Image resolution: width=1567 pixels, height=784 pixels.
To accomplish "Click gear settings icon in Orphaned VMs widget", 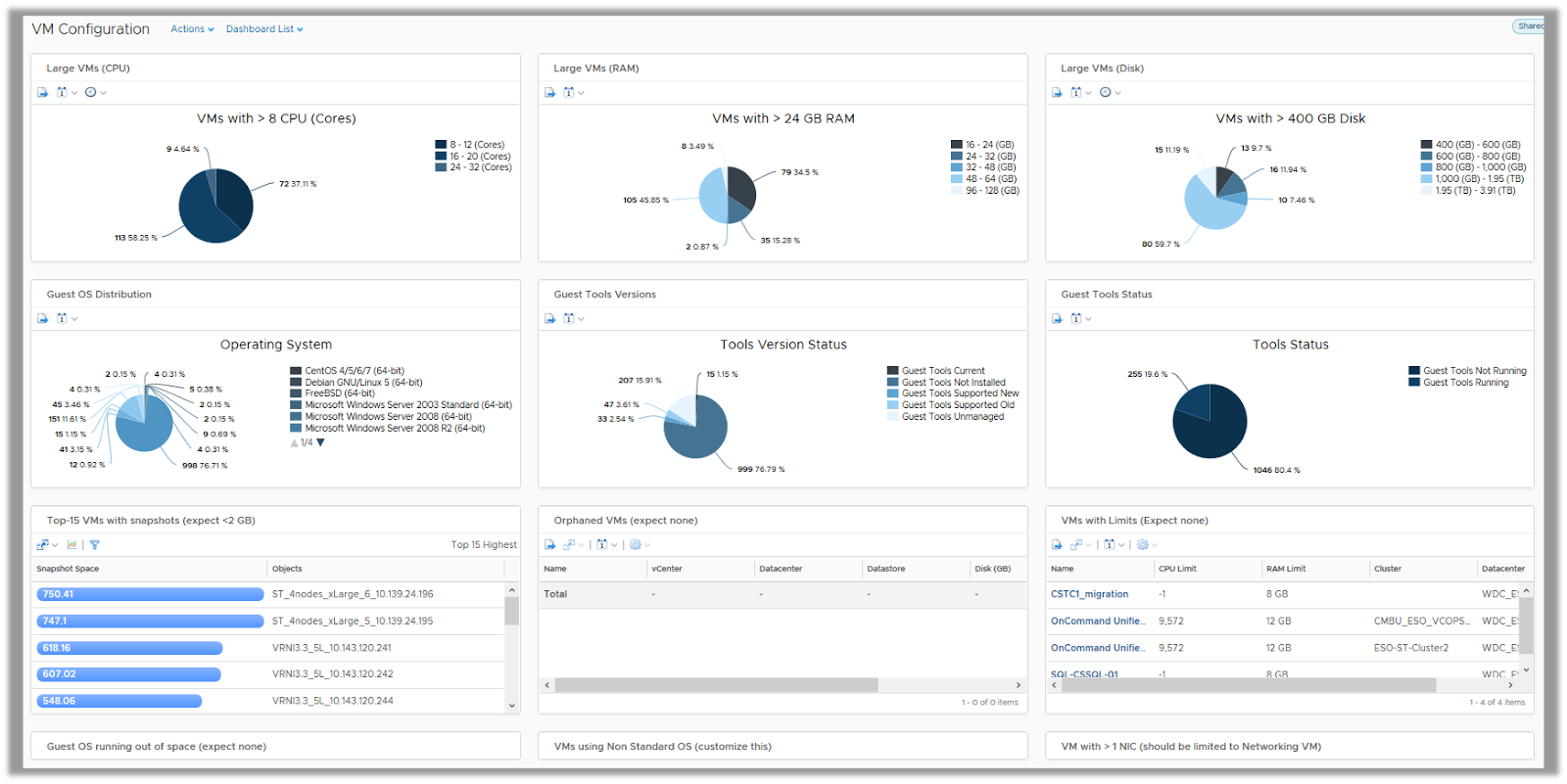I will pyautogui.click(x=636, y=545).
